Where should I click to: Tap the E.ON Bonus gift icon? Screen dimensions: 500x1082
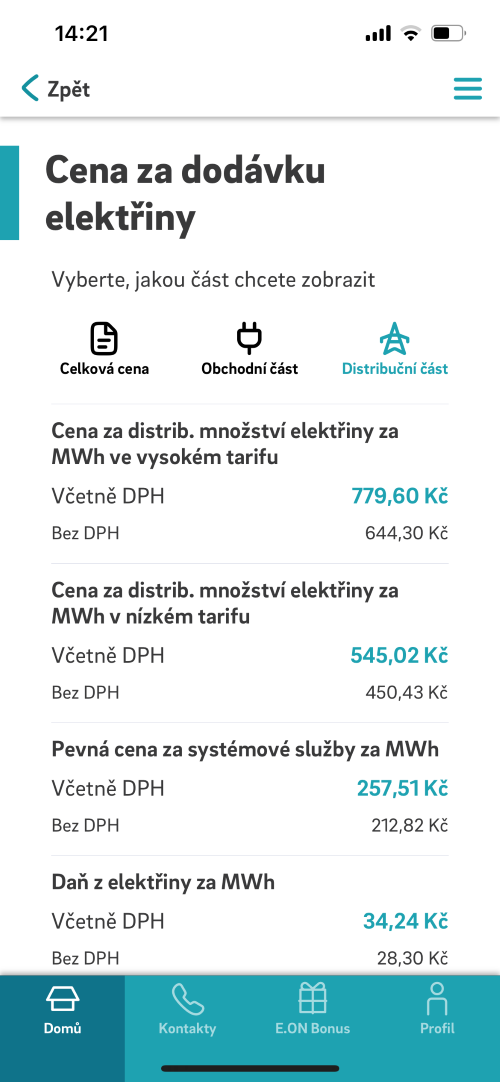pos(312,999)
